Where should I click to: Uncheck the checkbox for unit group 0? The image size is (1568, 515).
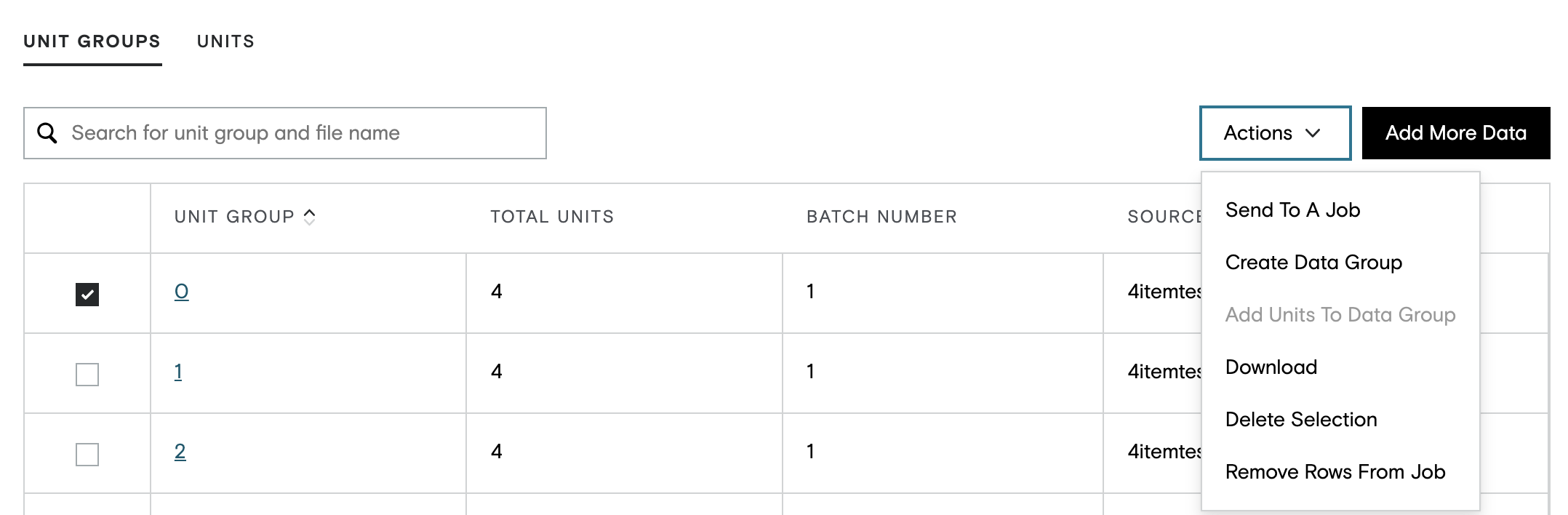[x=87, y=295]
